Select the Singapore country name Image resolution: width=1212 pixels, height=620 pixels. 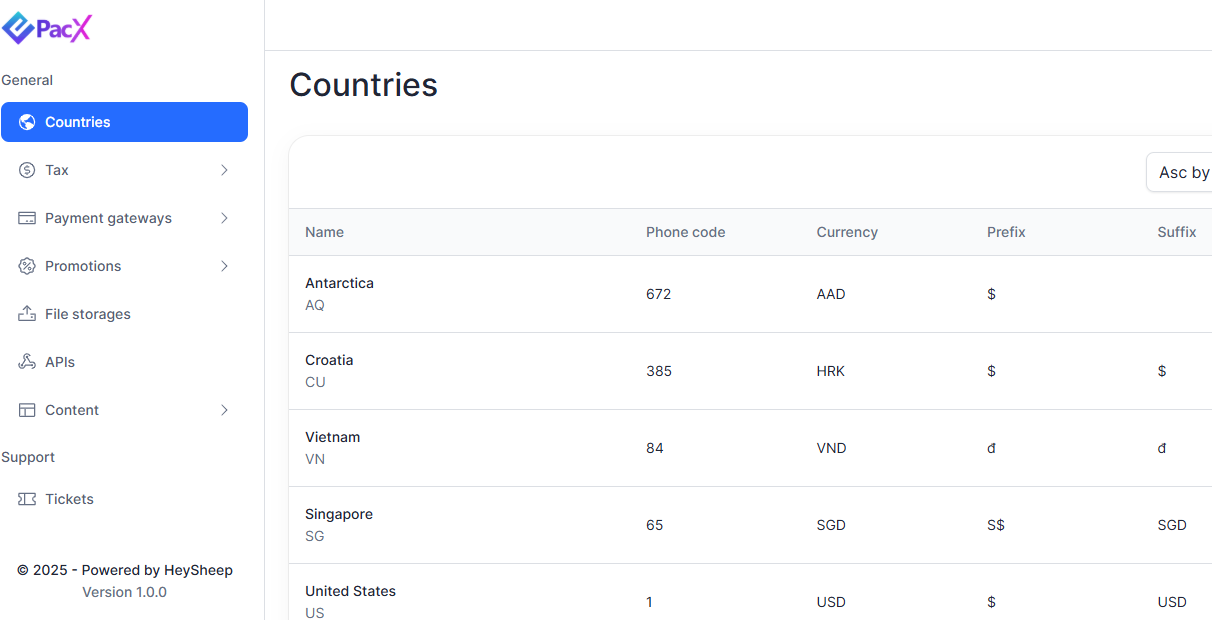click(339, 514)
